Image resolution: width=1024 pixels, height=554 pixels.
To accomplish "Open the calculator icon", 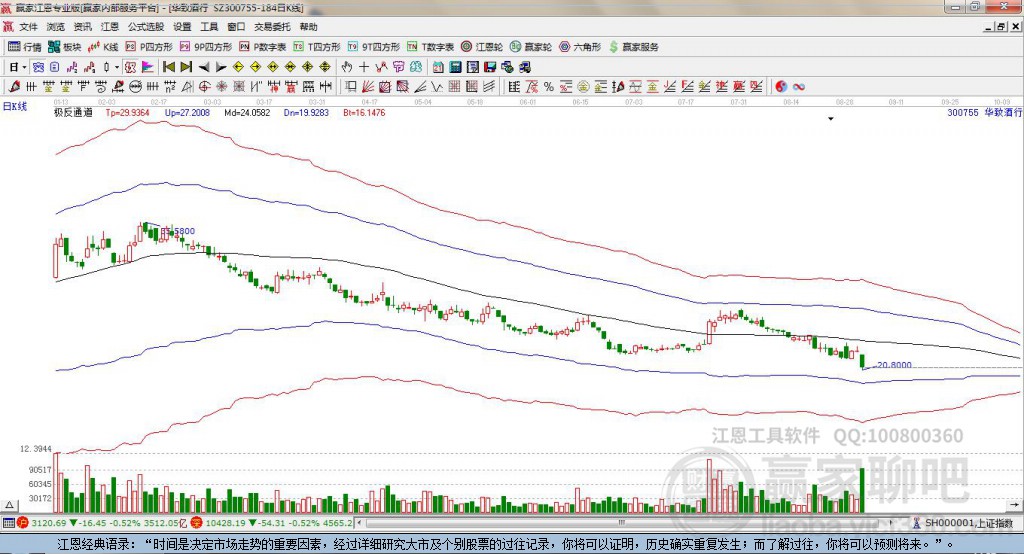I will click(455, 67).
